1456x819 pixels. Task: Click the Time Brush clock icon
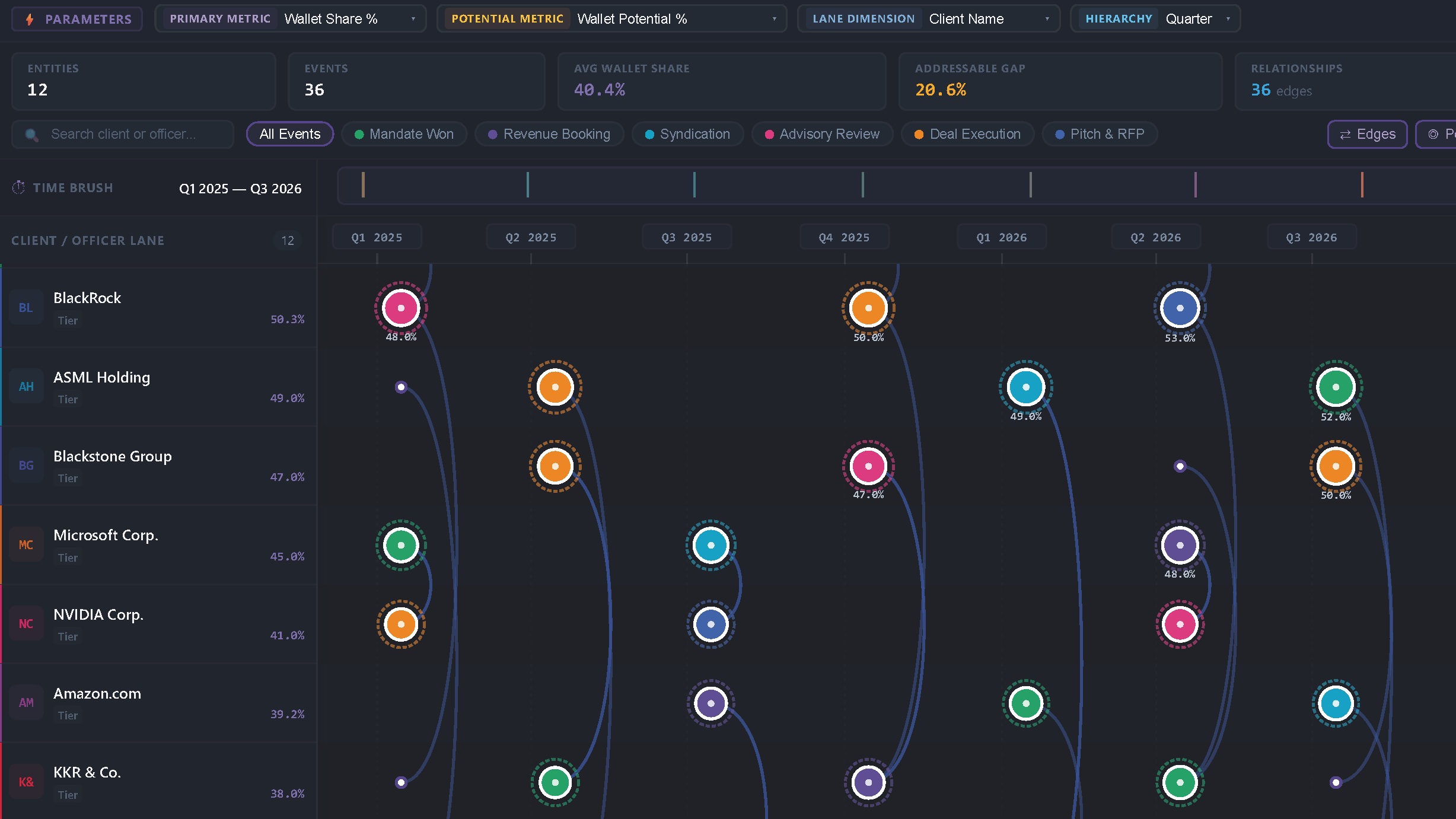pos(18,187)
